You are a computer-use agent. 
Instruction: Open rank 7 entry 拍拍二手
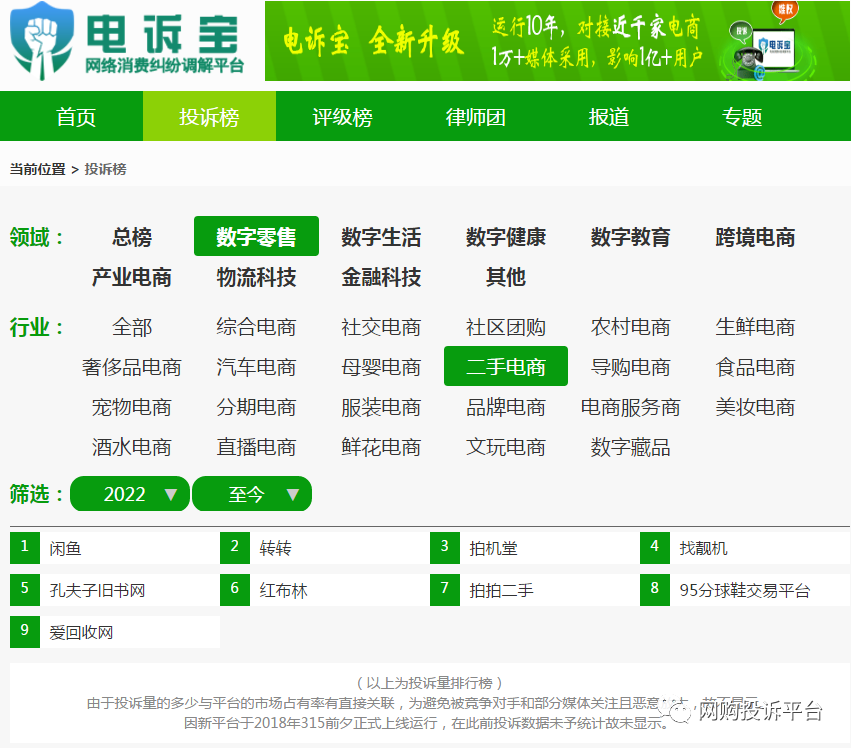pyautogui.click(x=535, y=590)
